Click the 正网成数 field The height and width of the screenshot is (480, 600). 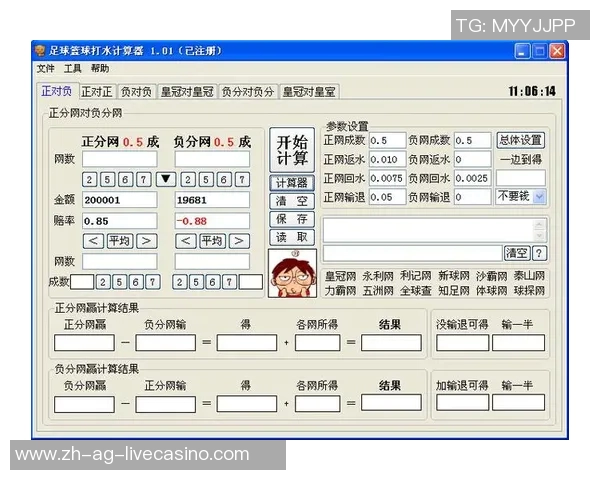click(387, 140)
